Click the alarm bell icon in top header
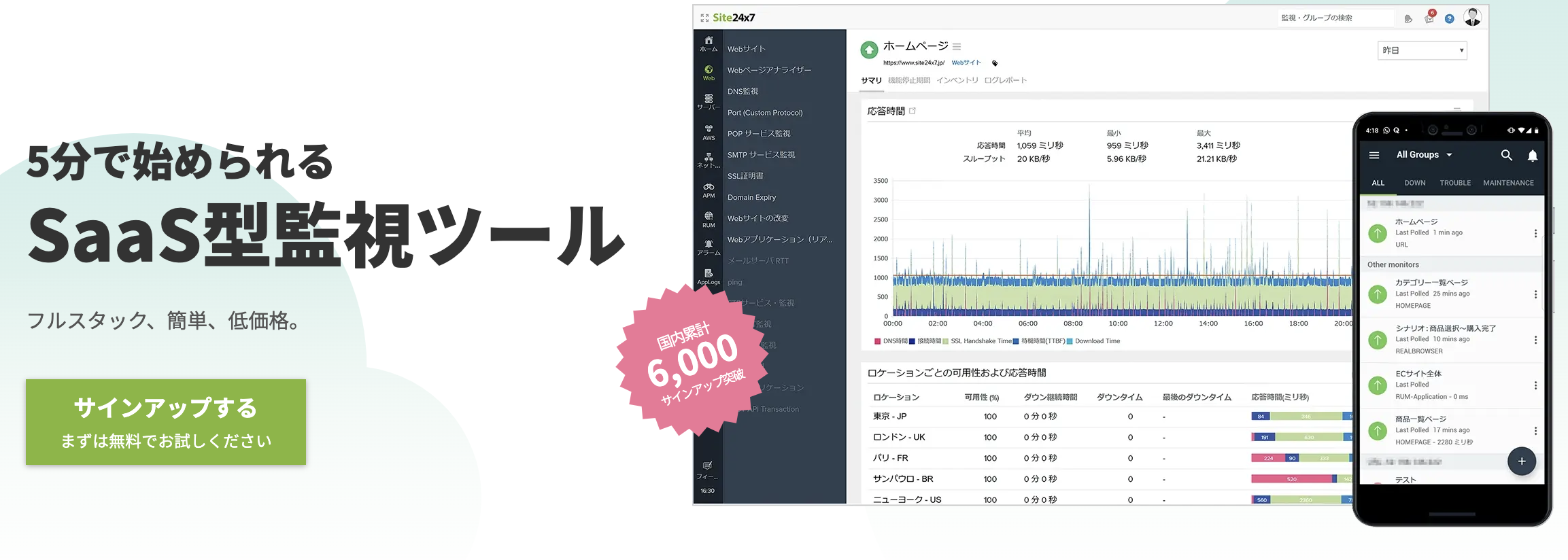The height and width of the screenshot is (560, 1568). point(1408,19)
